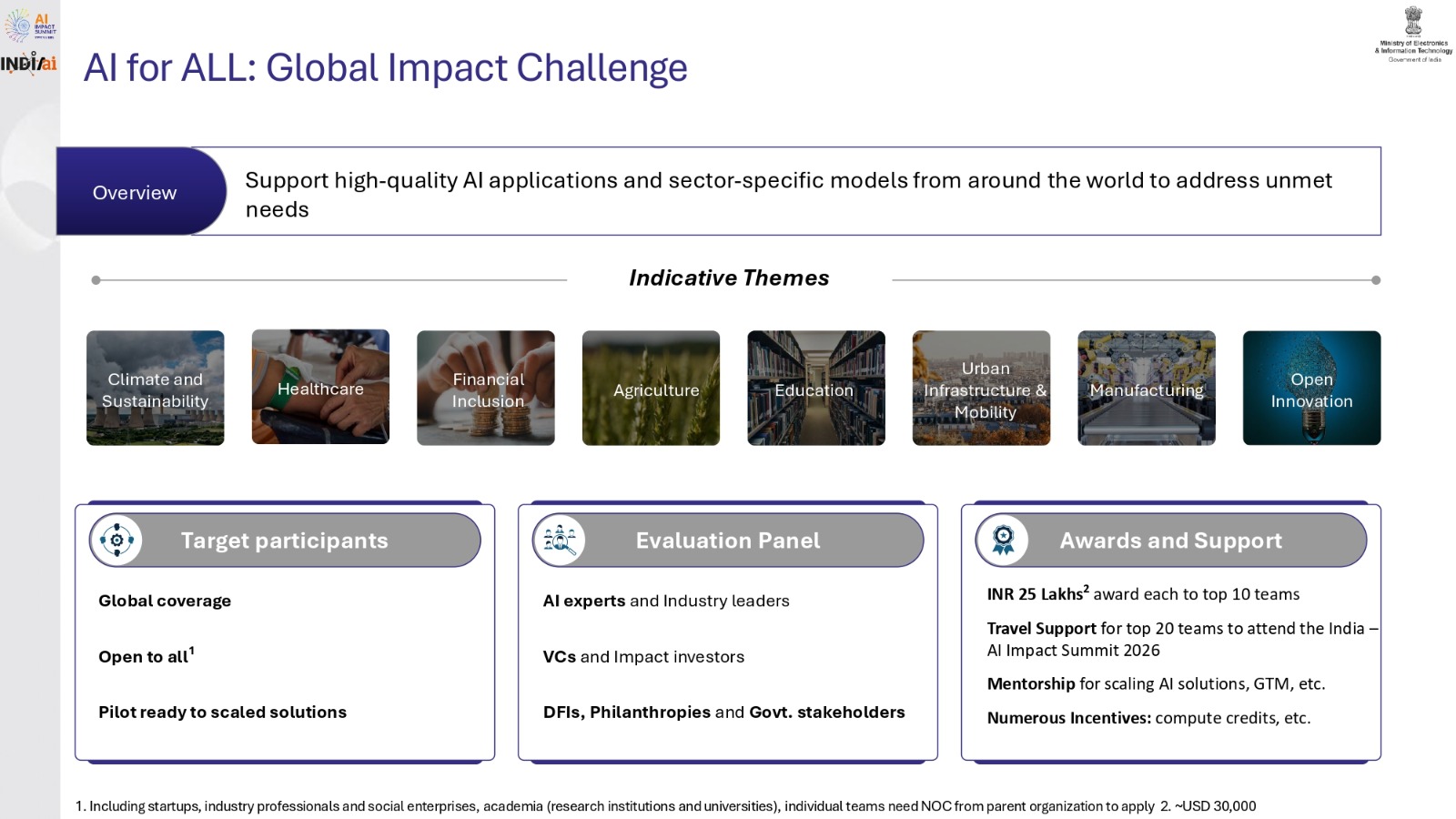
Task: Click the AI Impact Summit logo
Action: click(30, 25)
